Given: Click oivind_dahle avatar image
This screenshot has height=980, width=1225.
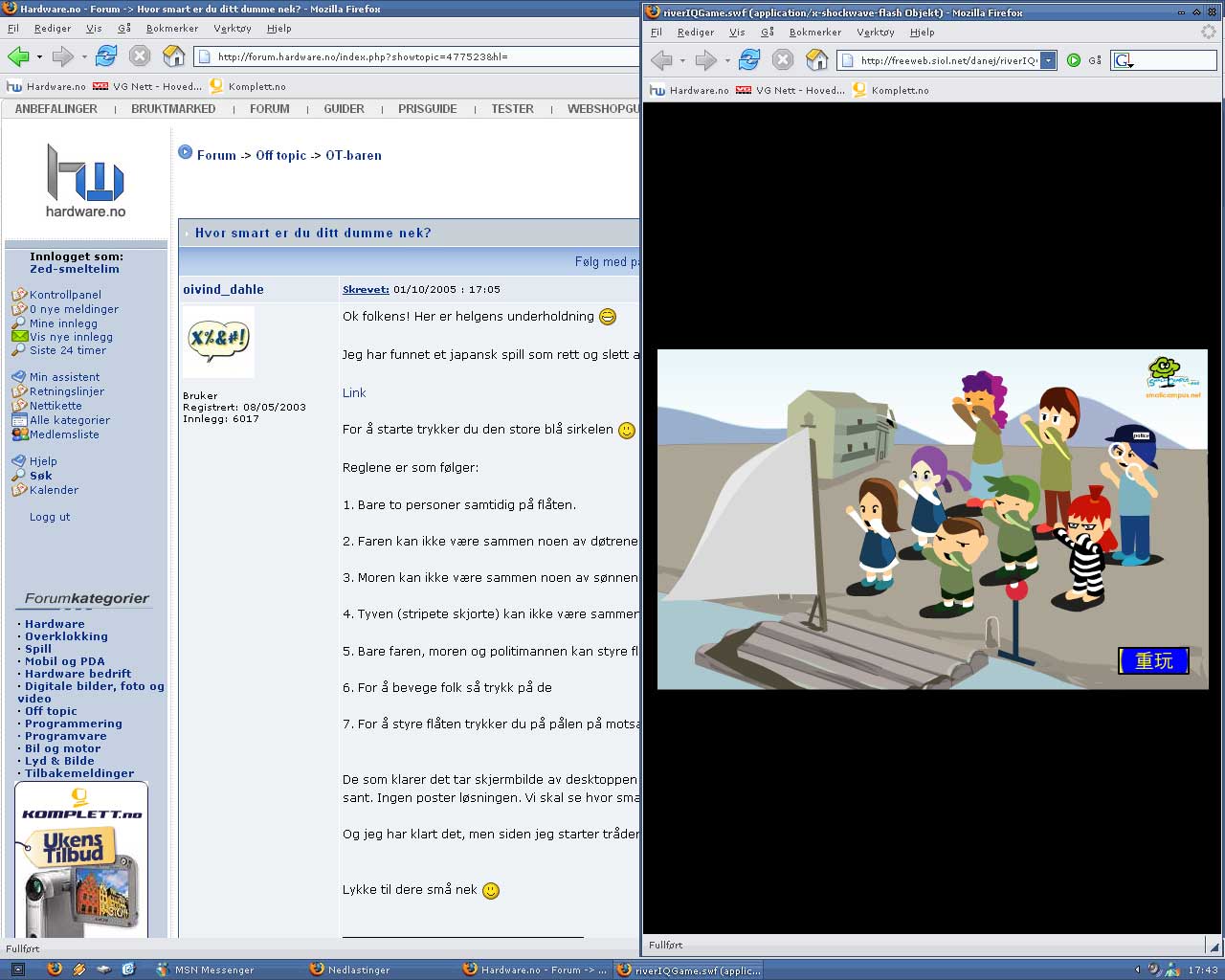Looking at the screenshot, I should point(218,342).
